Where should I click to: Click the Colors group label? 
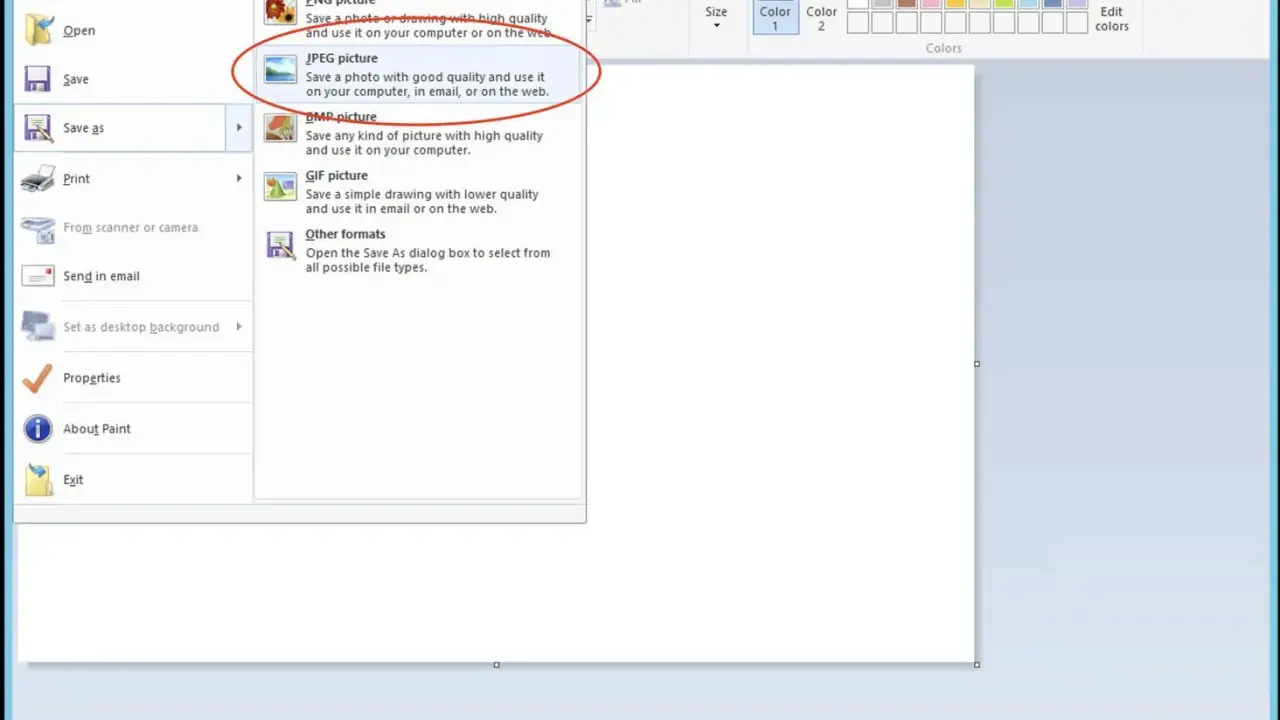click(x=943, y=48)
